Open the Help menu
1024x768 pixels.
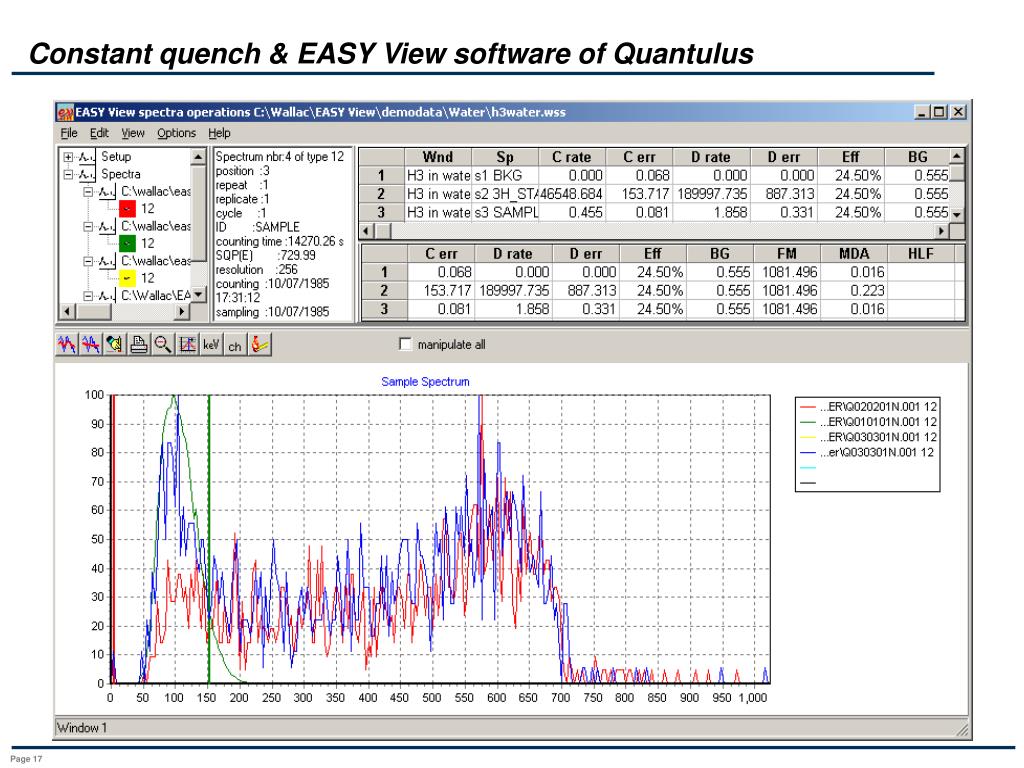click(219, 133)
